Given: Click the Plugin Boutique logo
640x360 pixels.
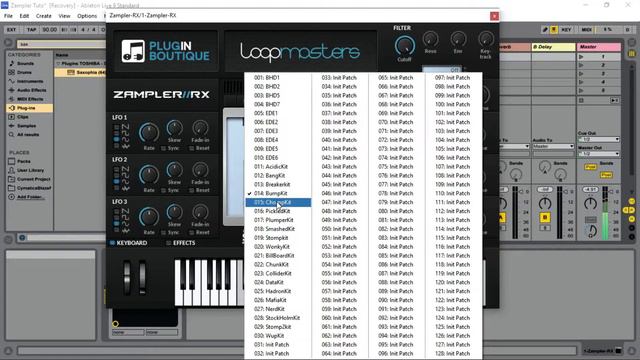Looking at the screenshot, I should click(166, 51).
